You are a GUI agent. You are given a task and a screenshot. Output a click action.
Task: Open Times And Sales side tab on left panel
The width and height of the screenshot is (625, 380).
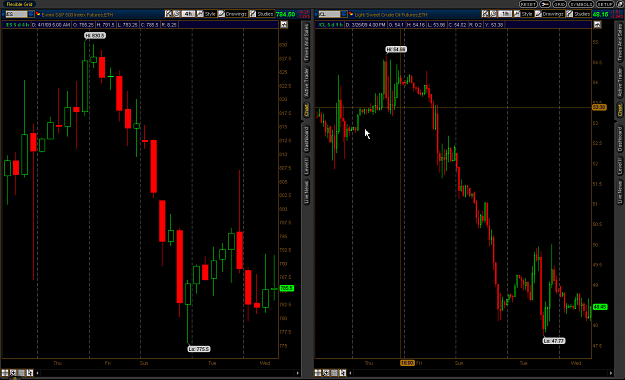point(307,42)
